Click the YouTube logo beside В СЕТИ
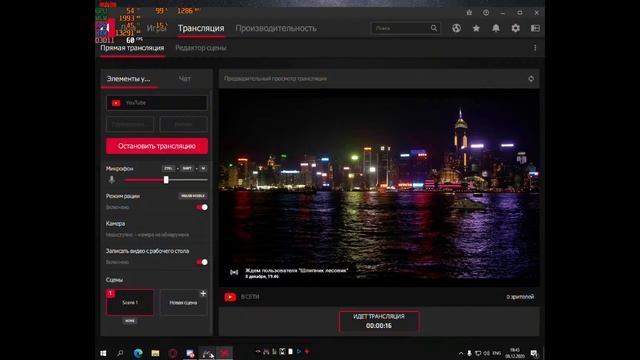Image resolution: width=640 pixels, height=360 pixels. [x=230, y=297]
